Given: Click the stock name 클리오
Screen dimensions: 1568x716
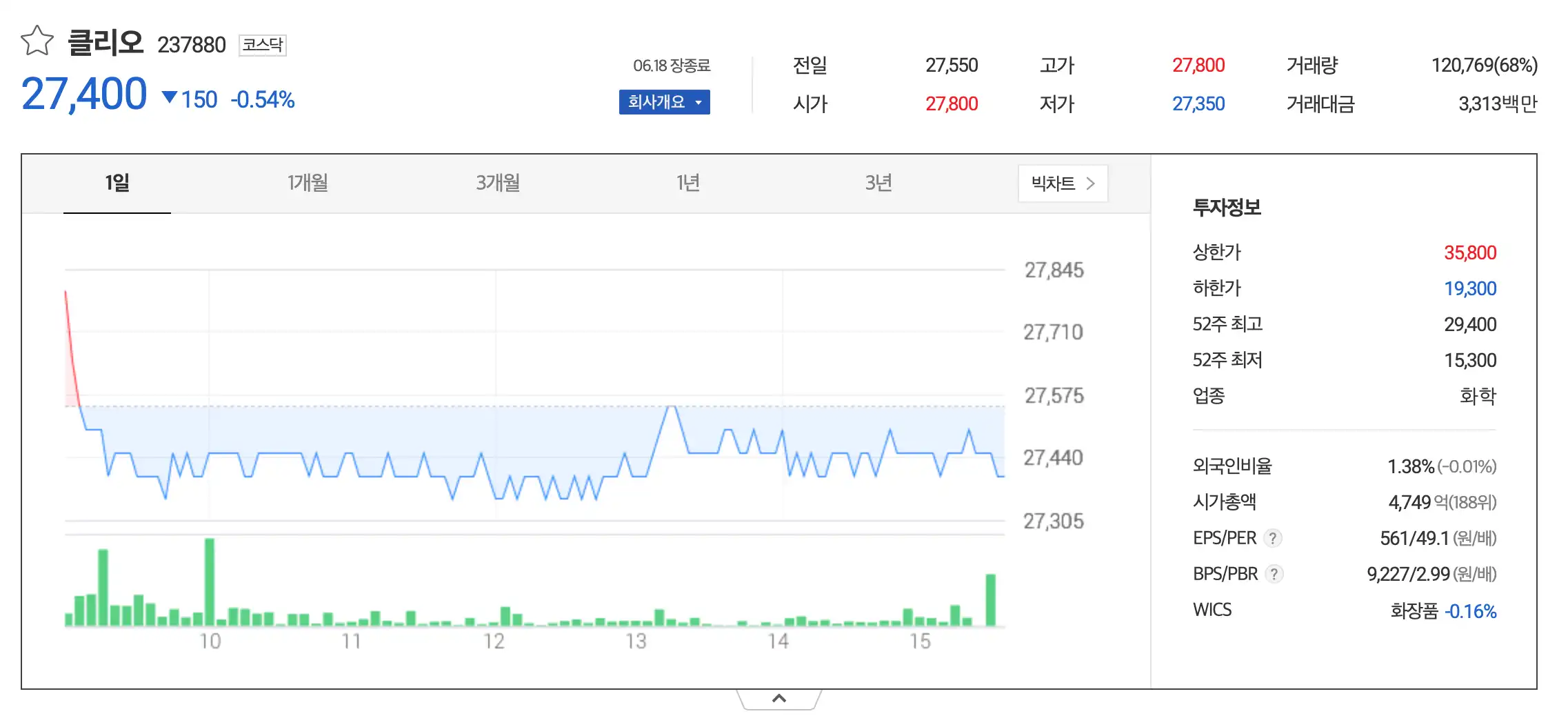Looking at the screenshot, I should click(x=105, y=43).
